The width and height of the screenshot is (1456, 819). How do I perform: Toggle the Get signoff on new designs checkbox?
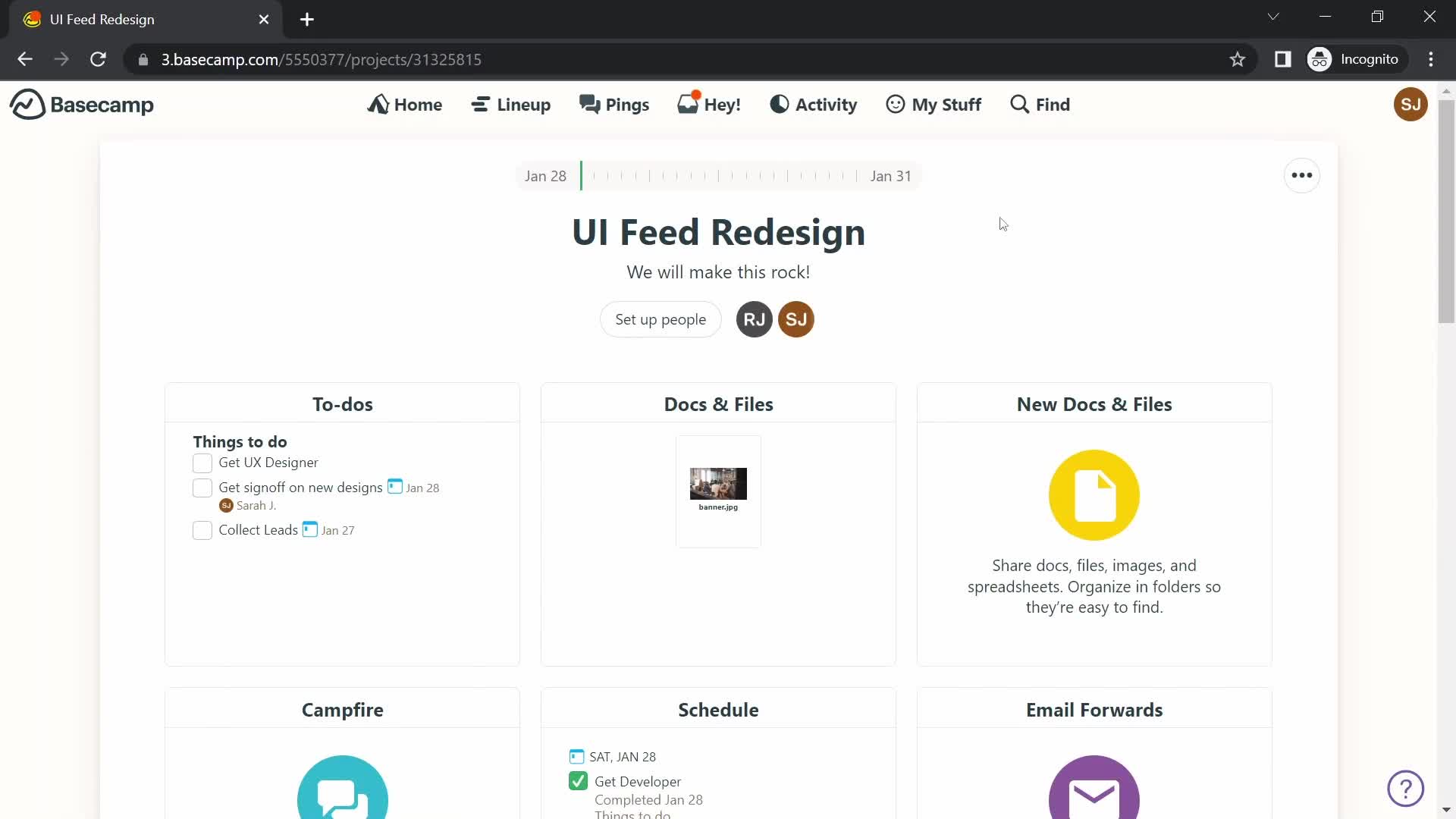tap(201, 487)
